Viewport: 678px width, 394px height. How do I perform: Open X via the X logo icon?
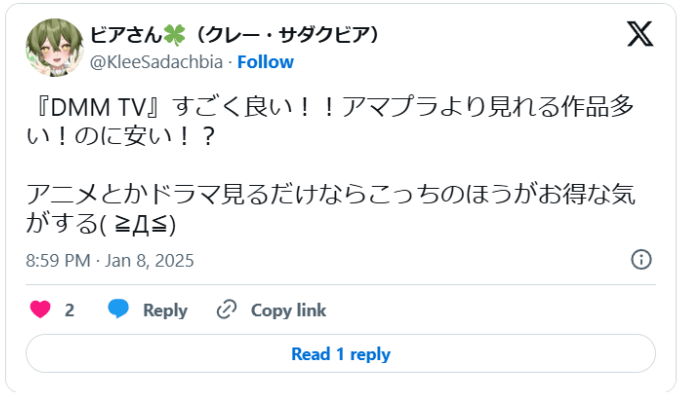(x=640, y=34)
